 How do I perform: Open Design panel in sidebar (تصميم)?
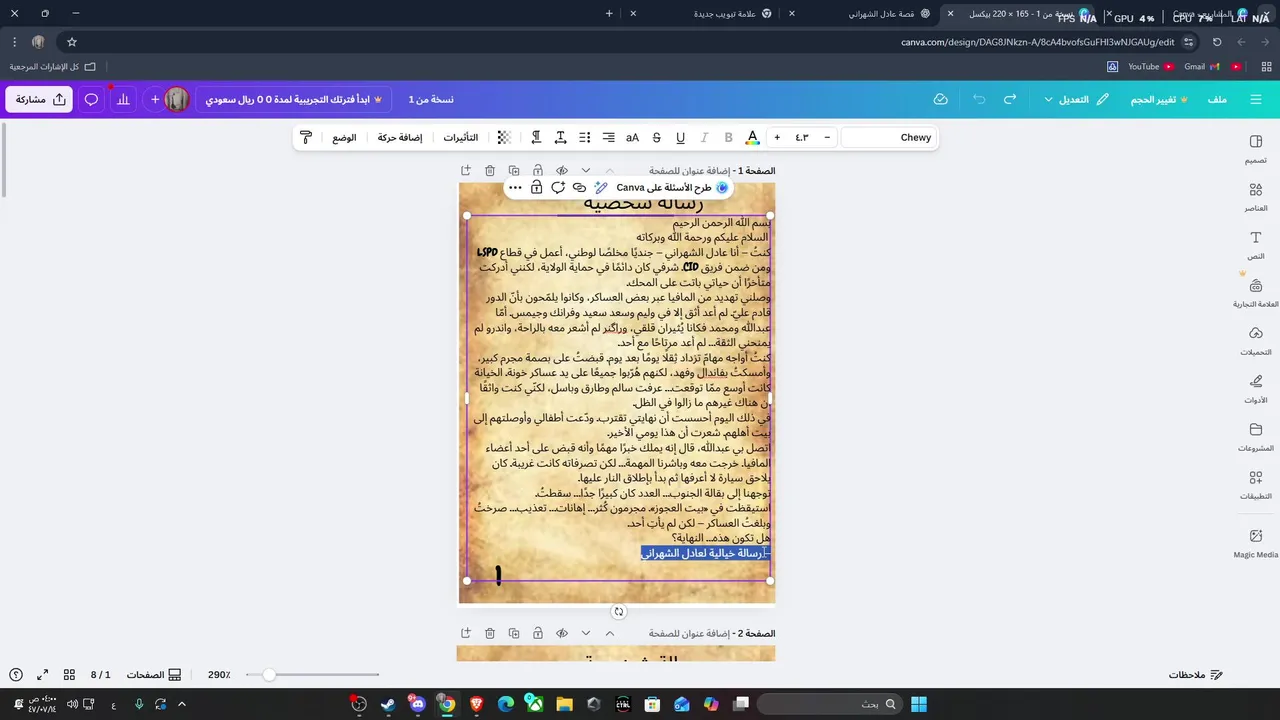tap(1255, 150)
